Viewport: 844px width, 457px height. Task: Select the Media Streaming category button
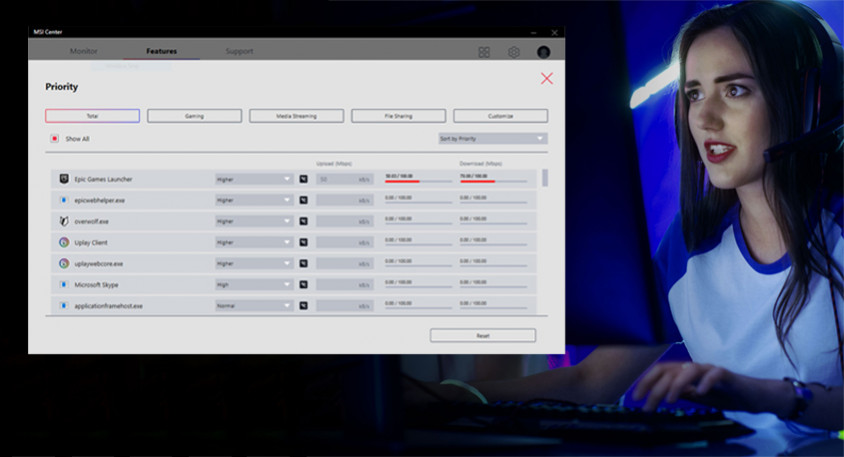click(x=297, y=116)
